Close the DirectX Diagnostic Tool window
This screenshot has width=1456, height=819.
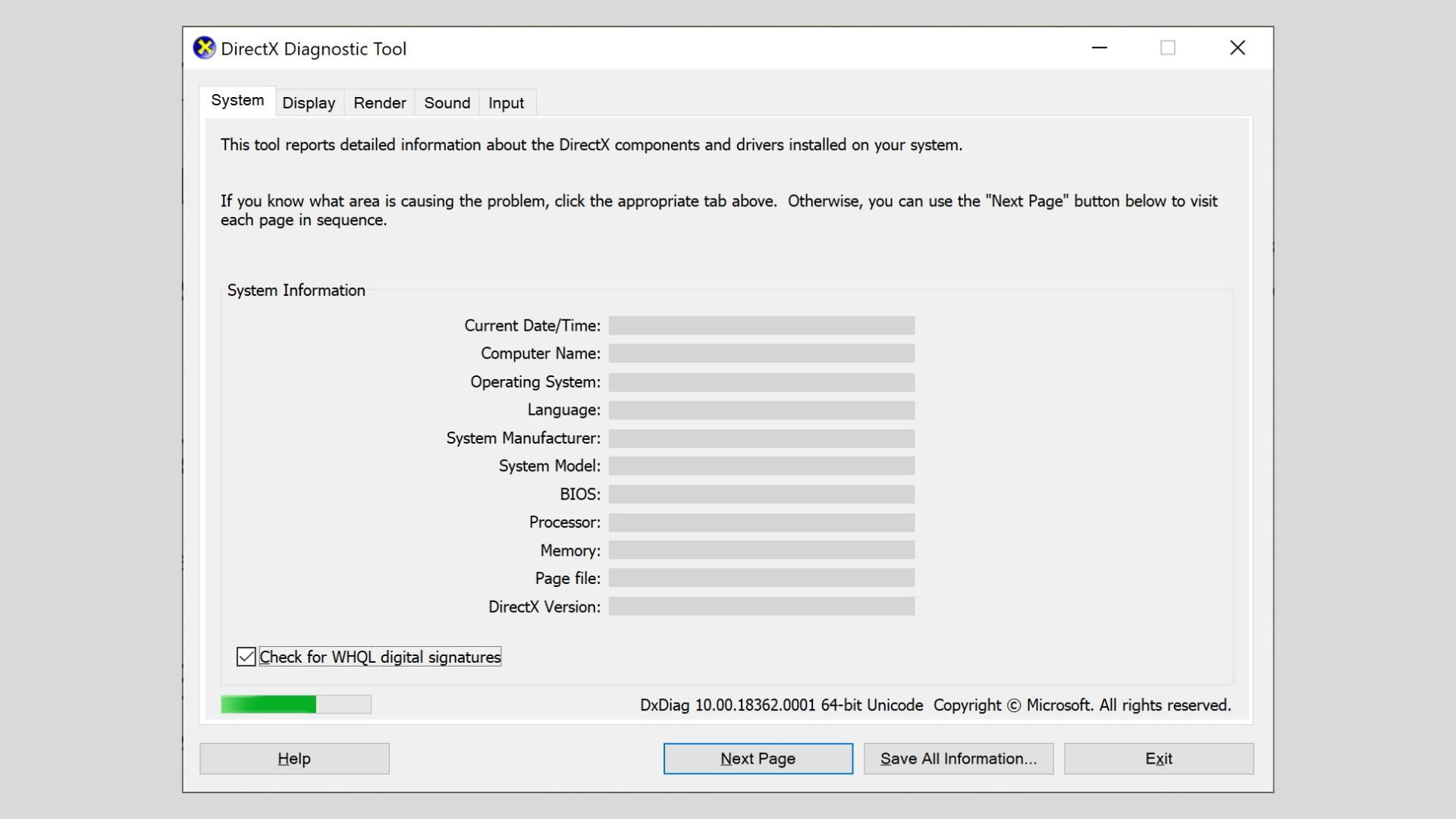(1238, 48)
